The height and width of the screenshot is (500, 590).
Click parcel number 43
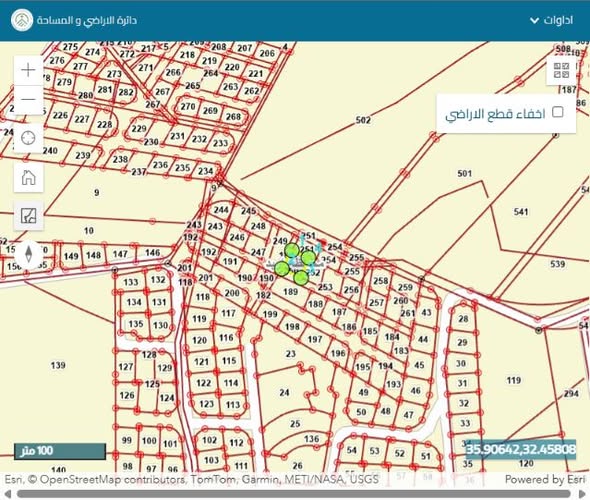click(x=426, y=312)
